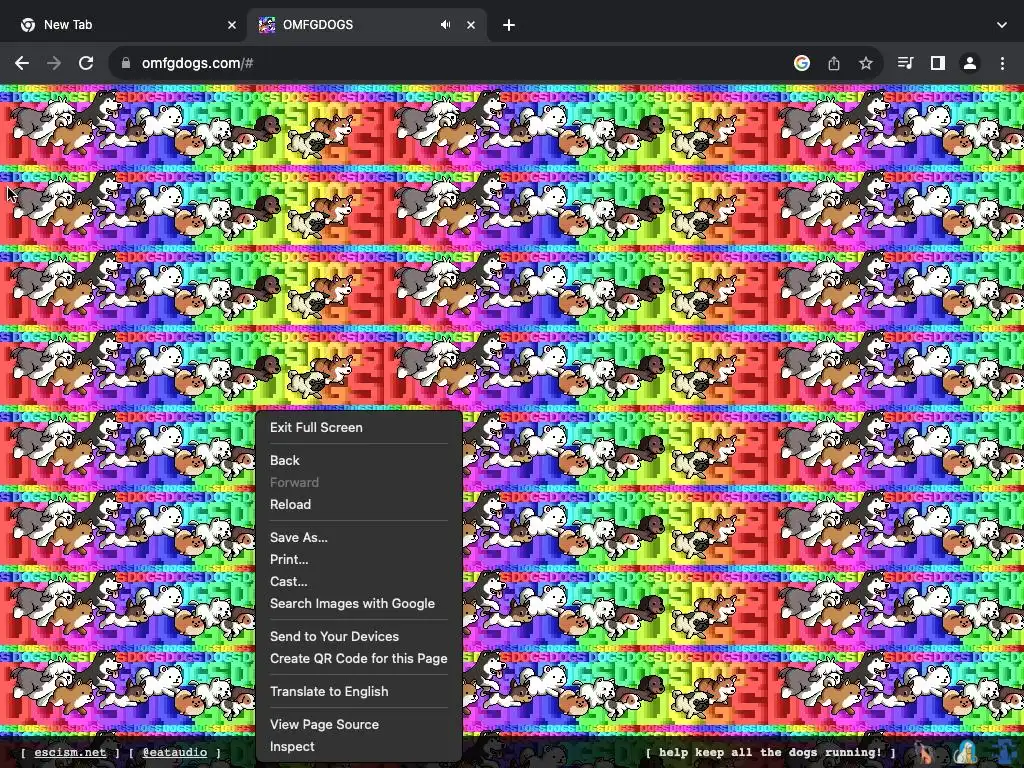
Task: Close the New Tab tab
Action: click(232, 25)
